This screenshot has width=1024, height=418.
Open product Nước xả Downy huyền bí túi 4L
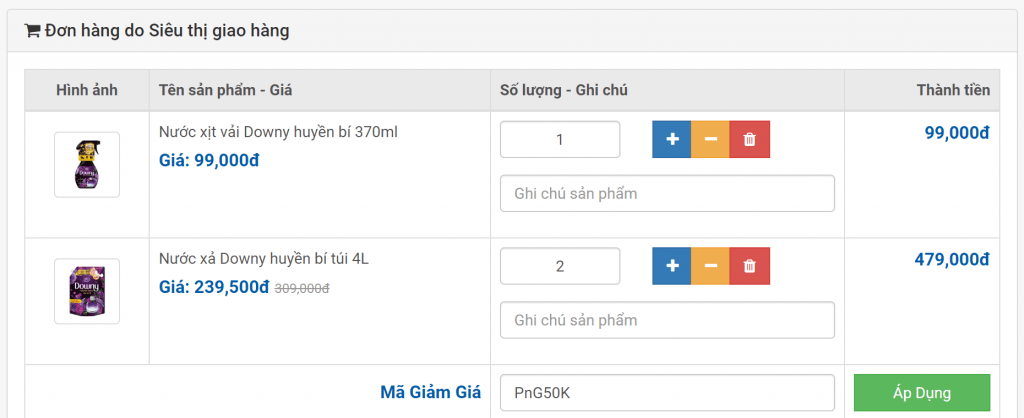click(x=264, y=259)
